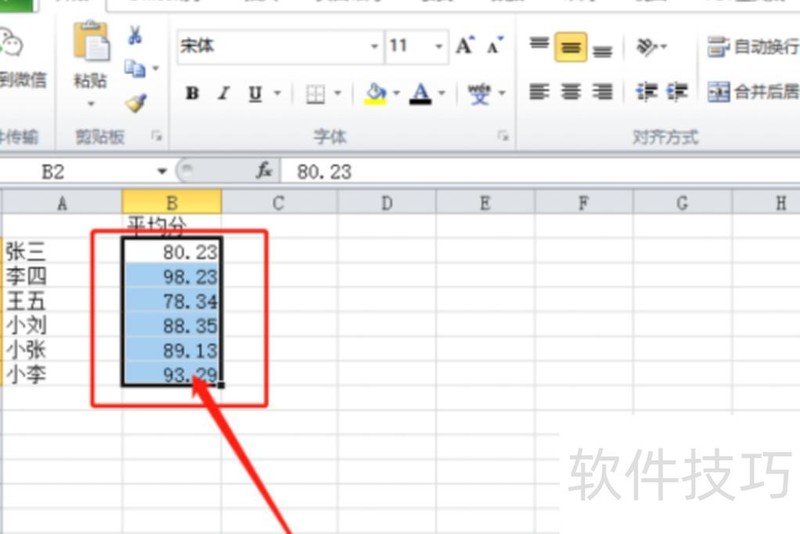800x534 pixels.
Task: Open the font group dialog launcher
Action: pyautogui.click(x=504, y=136)
